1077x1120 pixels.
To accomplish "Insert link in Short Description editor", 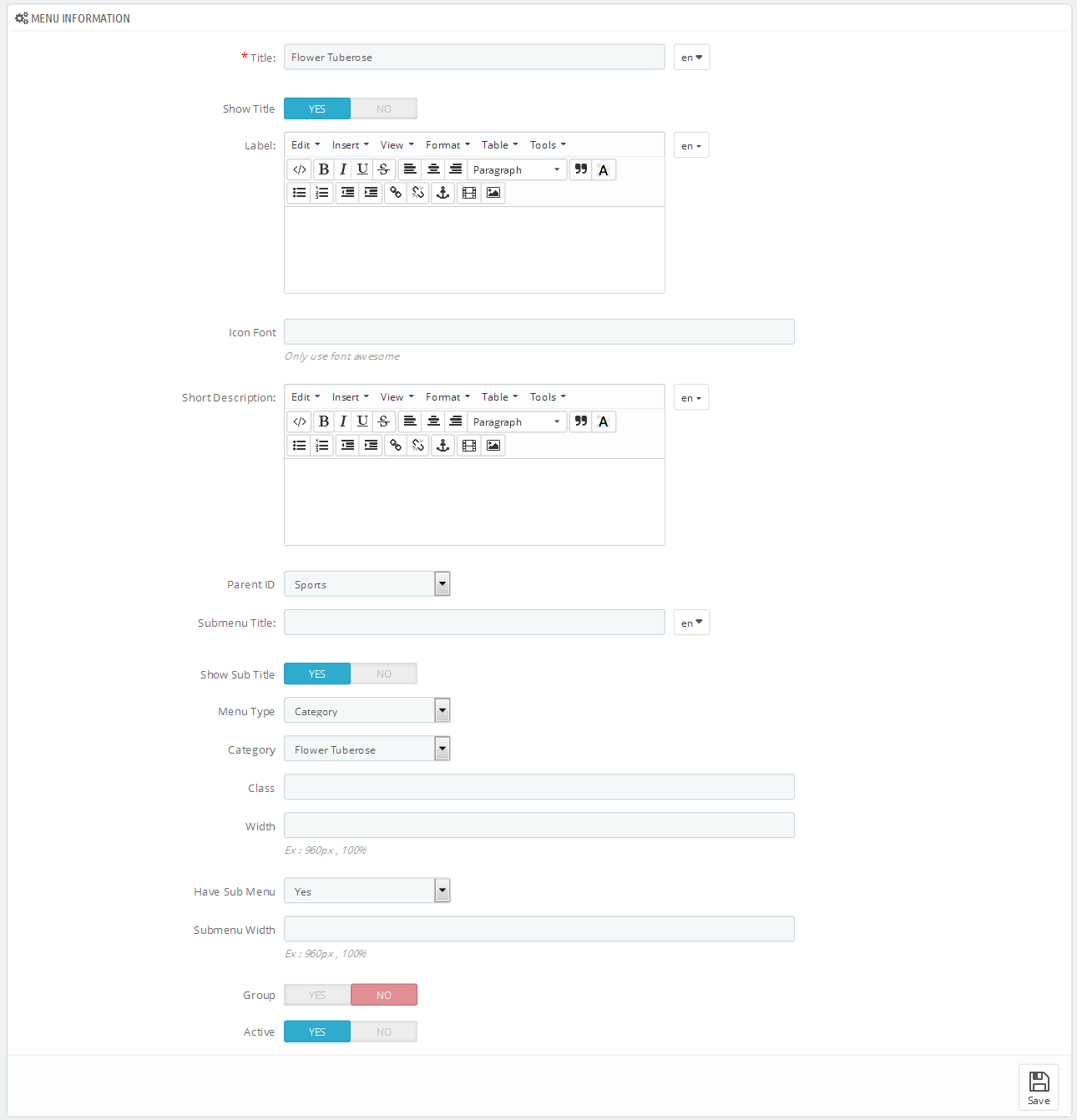I will pyautogui.click(x=396, y=445).
